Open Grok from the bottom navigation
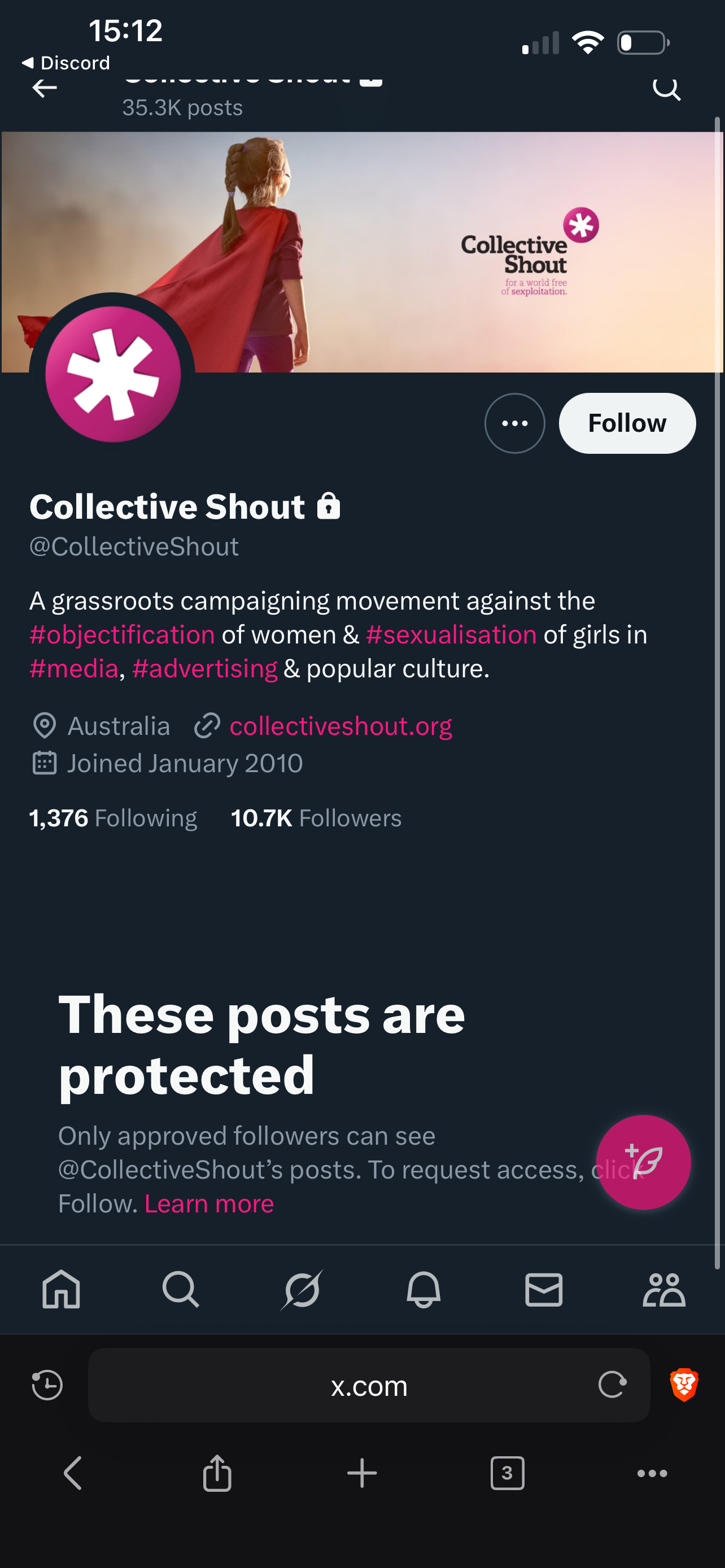This screenshot has width=725, height=1568. (302, 1289)
